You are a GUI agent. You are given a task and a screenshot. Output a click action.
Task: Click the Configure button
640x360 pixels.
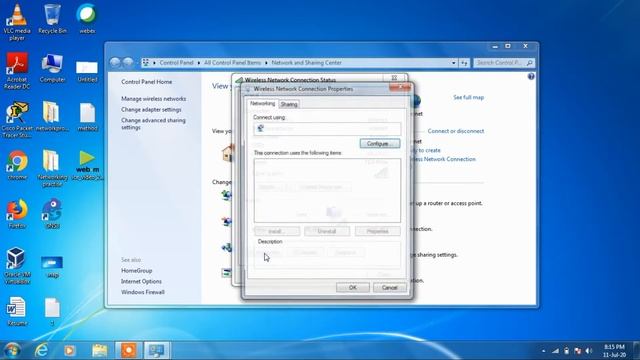pos(380,144)
